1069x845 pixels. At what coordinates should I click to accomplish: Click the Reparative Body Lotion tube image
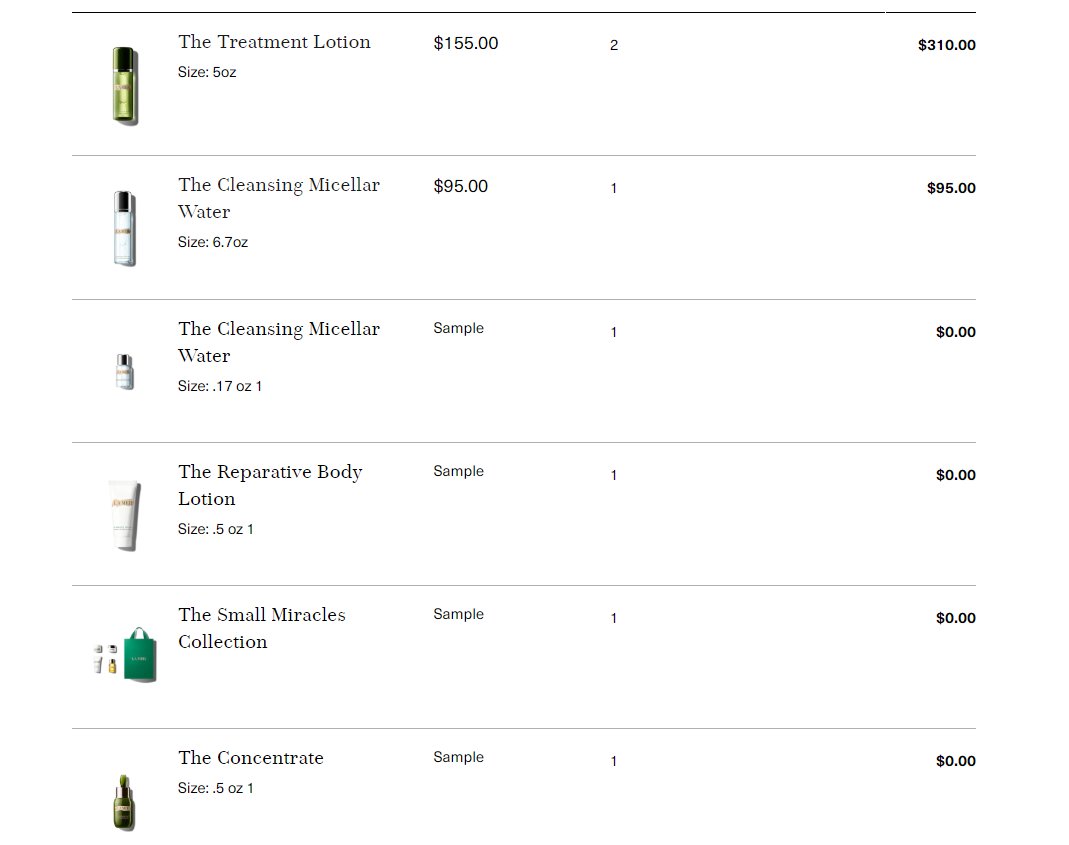pyautogui.click(x=125, y=515)
